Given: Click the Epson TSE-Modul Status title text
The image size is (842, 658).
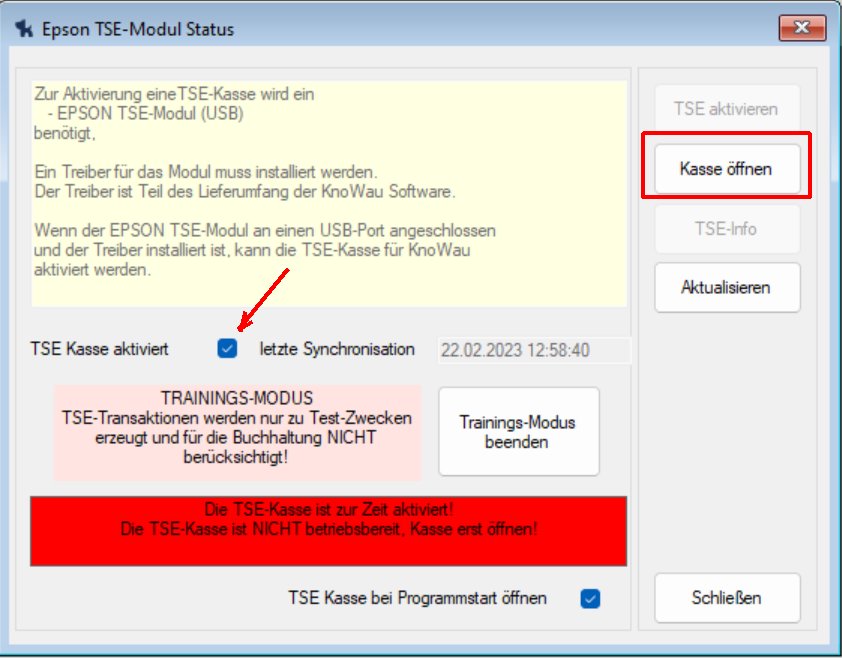Looking at the screenshot, I should (x=138, y=29).
